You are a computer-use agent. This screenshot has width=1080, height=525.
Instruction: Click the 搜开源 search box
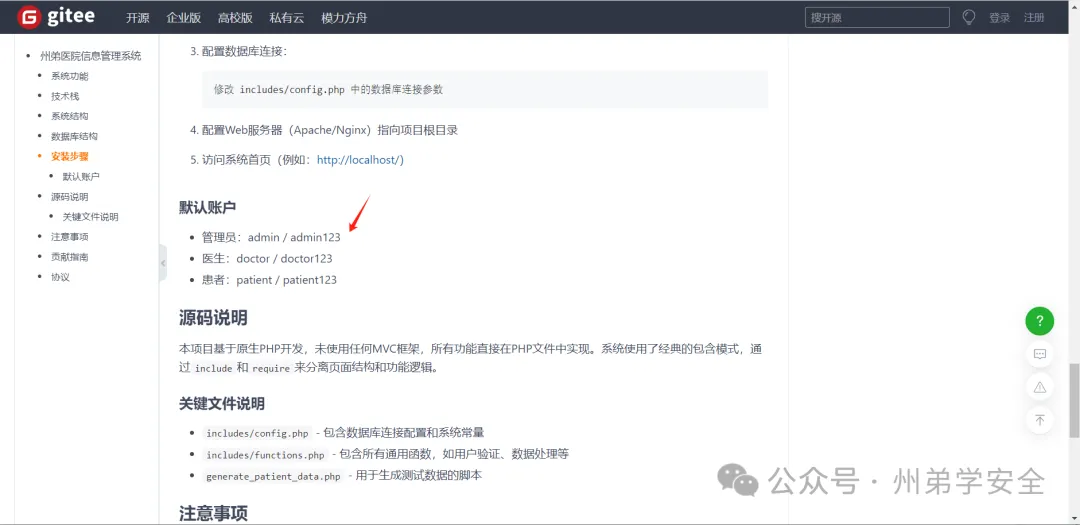pos(877,17)
